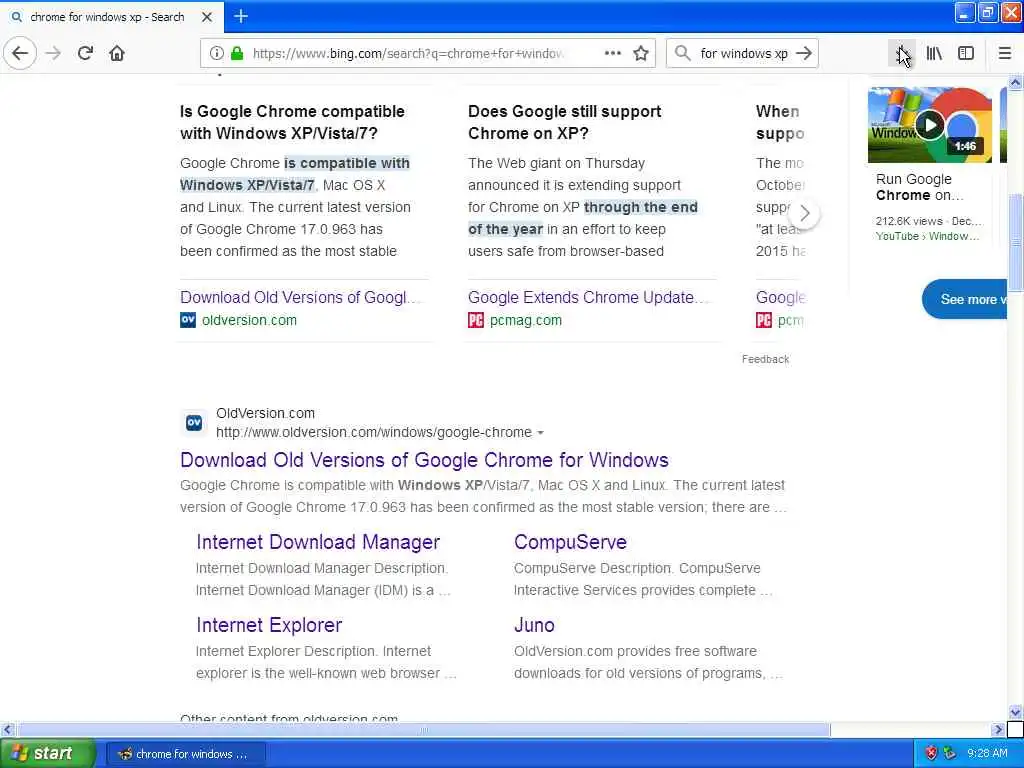The height and width of the screenshot is (768, 1024).
Task: Open the pcmag.com source link
Action: pyautogui.click(x=526, y=320)
